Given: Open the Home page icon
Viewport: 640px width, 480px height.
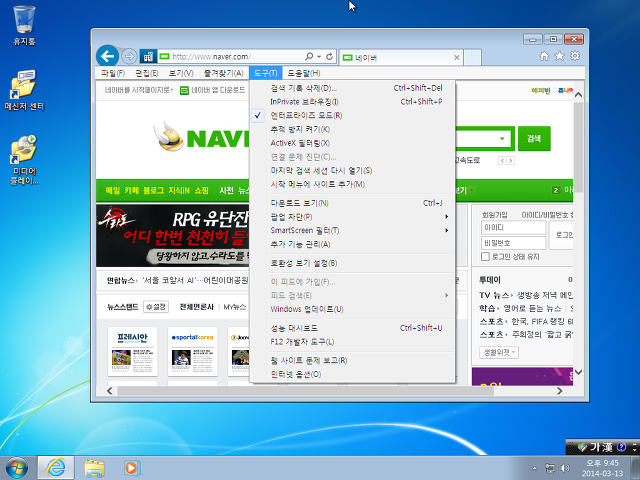Looking at the screenshot, I should [x=544, y=56].
